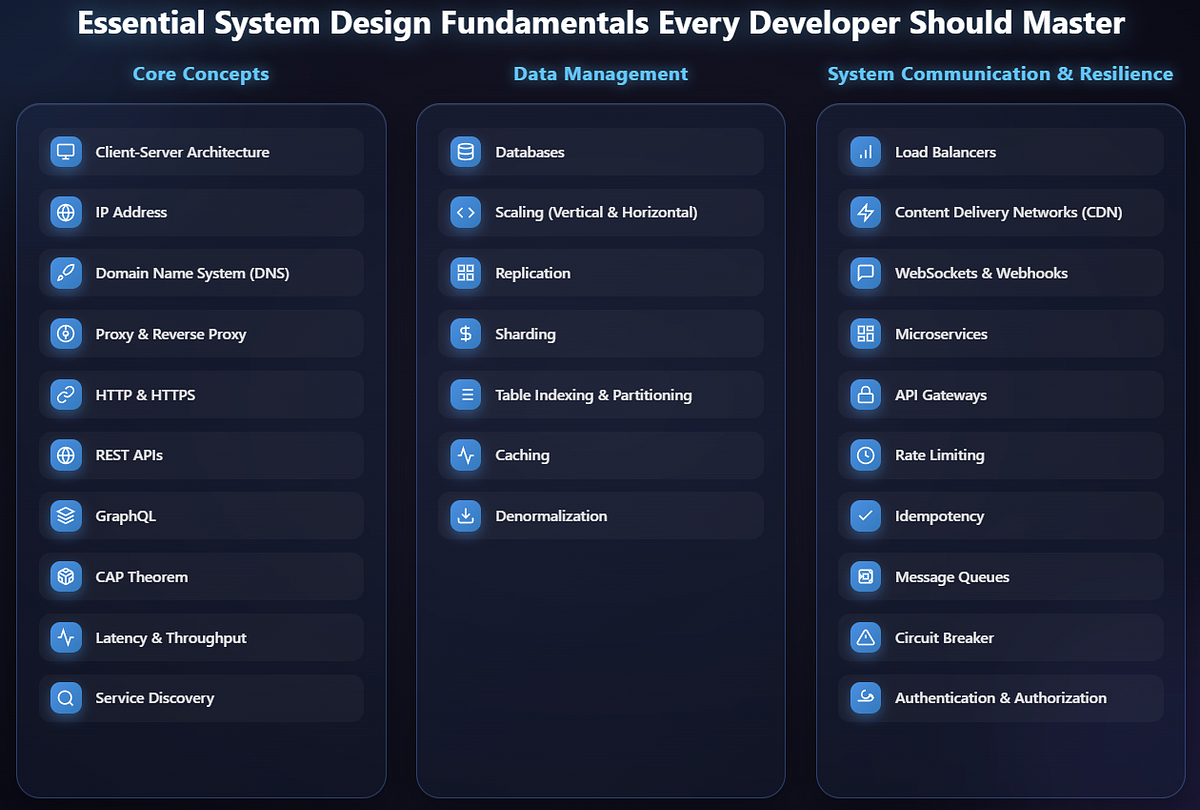
Task: Click the waveform icon next to Caching
Action: [465, 455]
